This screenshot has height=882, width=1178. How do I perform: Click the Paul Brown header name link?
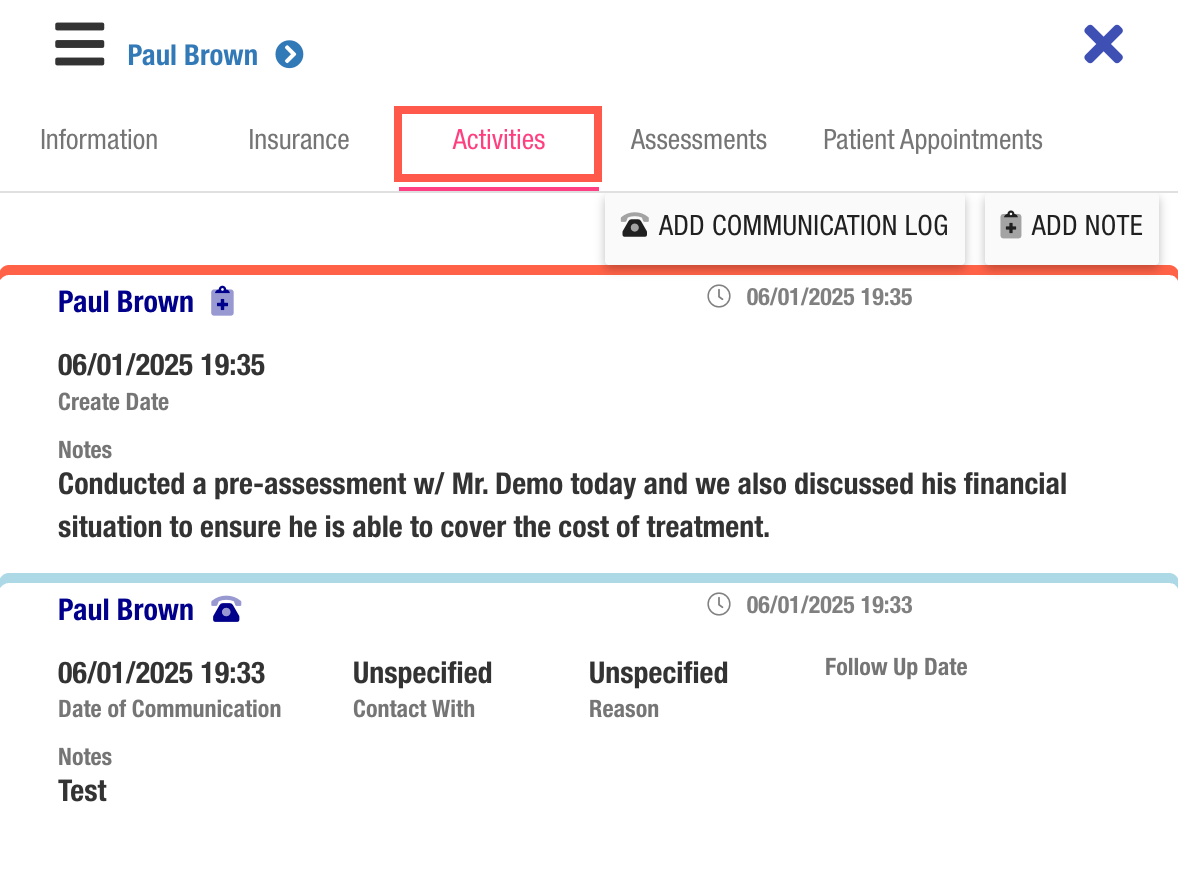click(192, 55)
